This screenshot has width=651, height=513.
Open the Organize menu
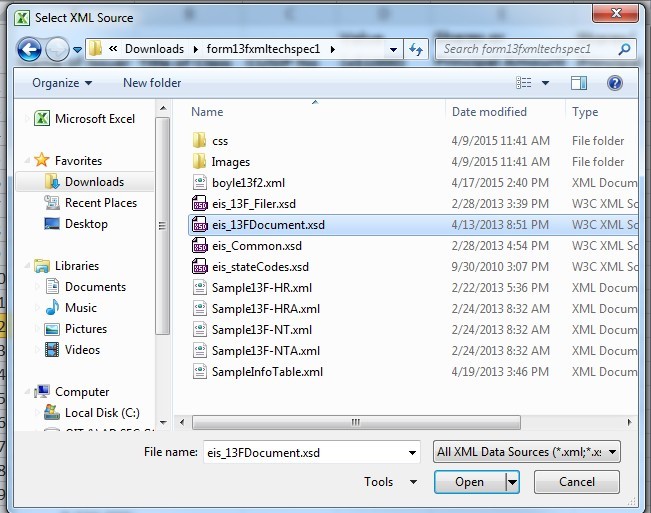[62, 83]
